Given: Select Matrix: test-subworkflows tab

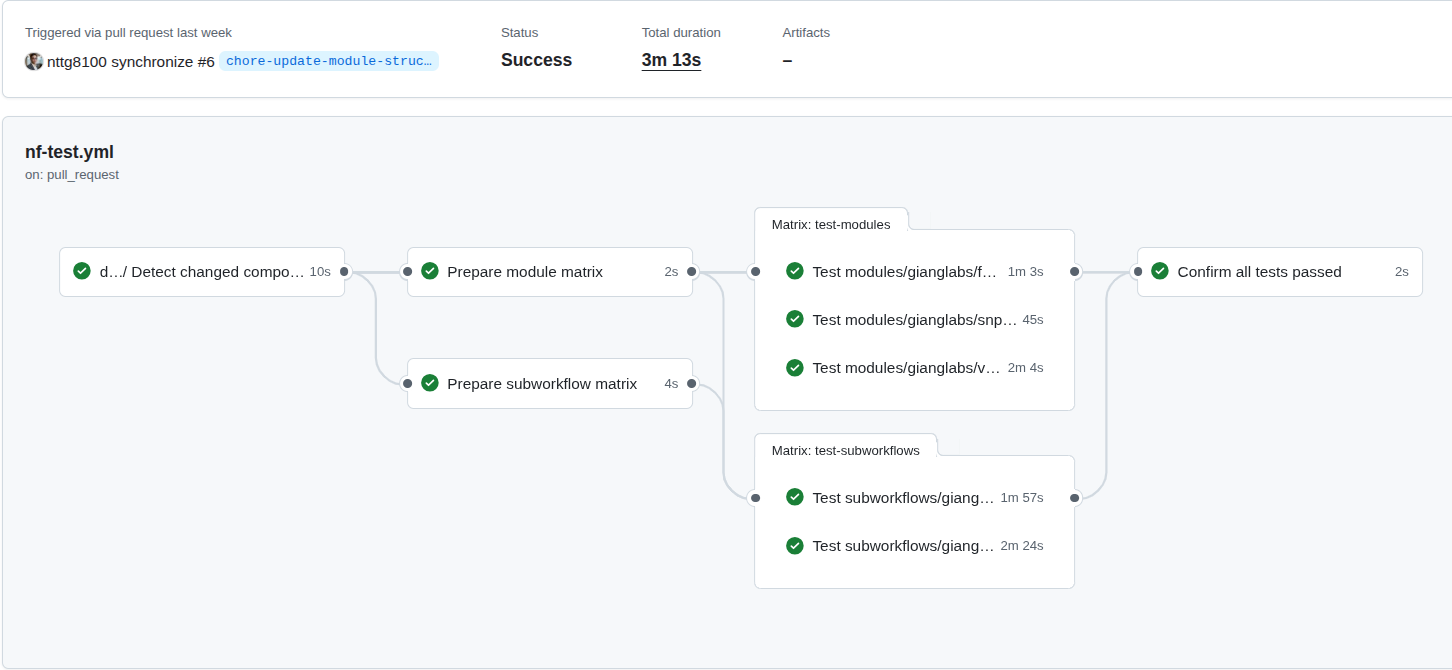Looking at the screenshot, I should pos(845,450).
